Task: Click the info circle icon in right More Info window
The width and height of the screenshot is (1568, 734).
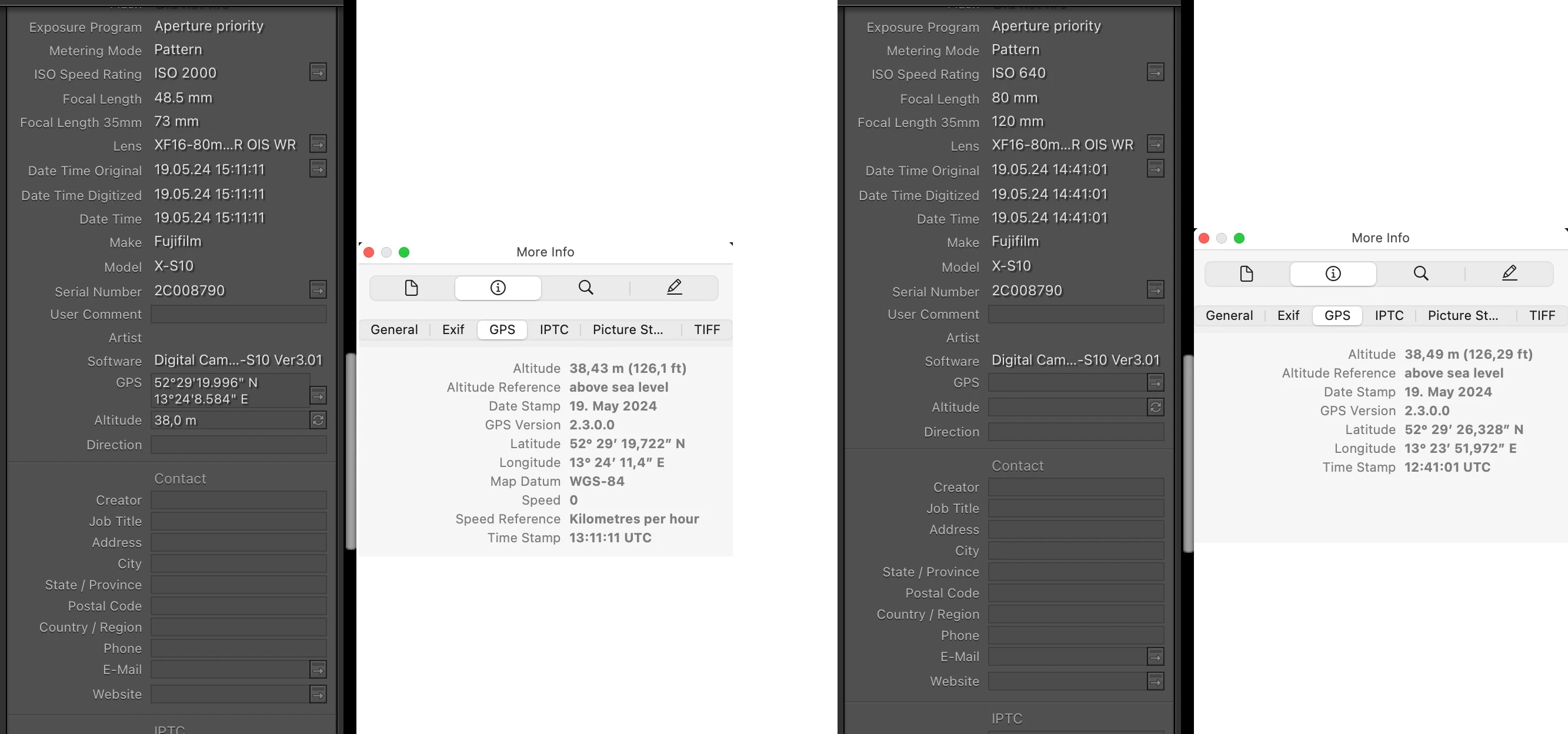Action: (x=1332, y=273)
